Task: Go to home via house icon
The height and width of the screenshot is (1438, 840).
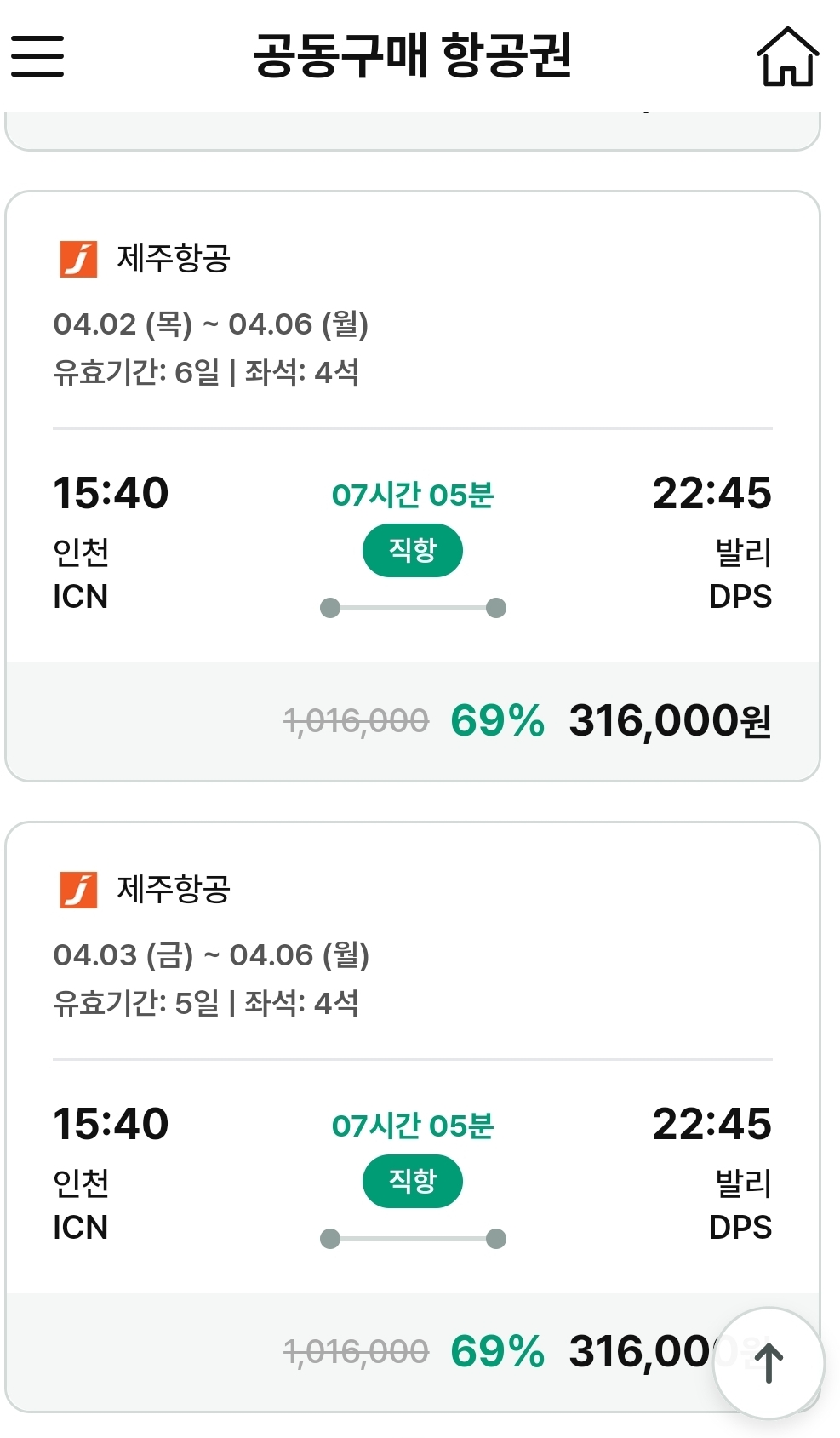Action: [x=788, y=56]
